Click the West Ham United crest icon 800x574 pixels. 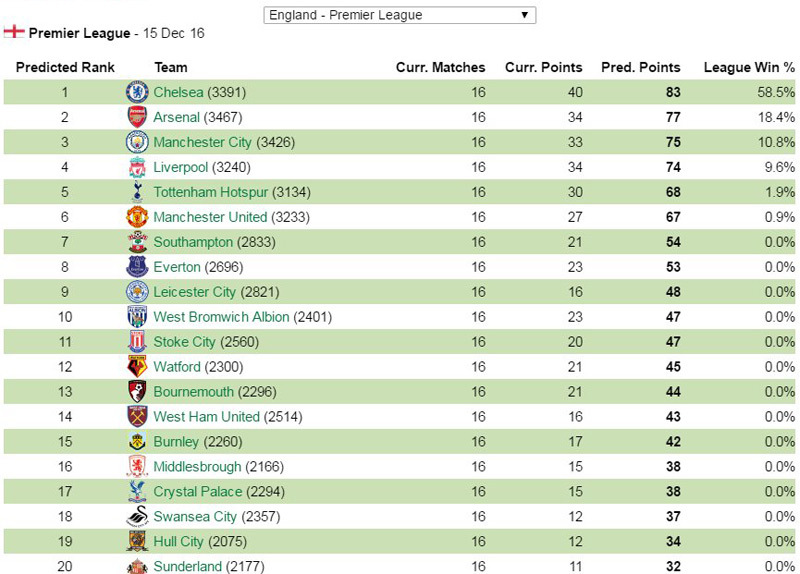[137, 417]
